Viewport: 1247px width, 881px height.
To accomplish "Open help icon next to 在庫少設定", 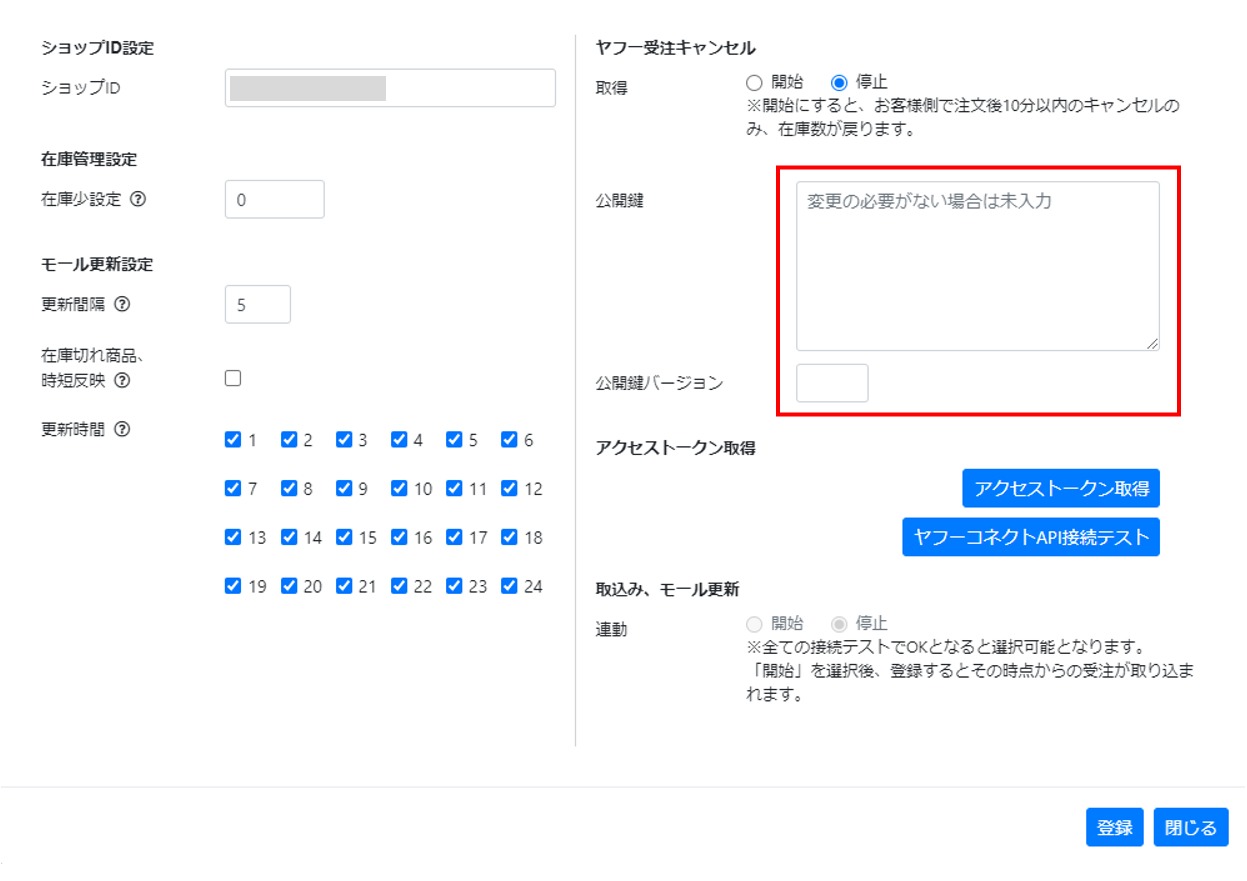I will tap(138, 199).
